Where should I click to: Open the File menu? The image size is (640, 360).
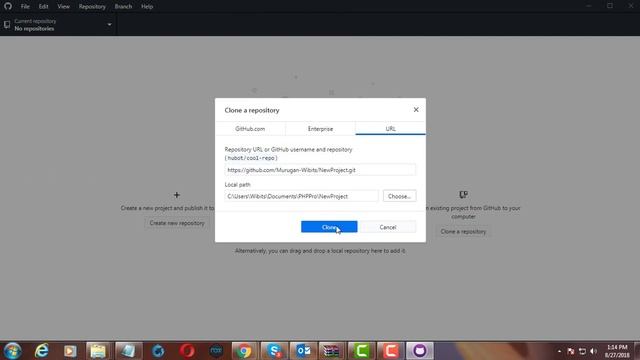coord(25,7)
